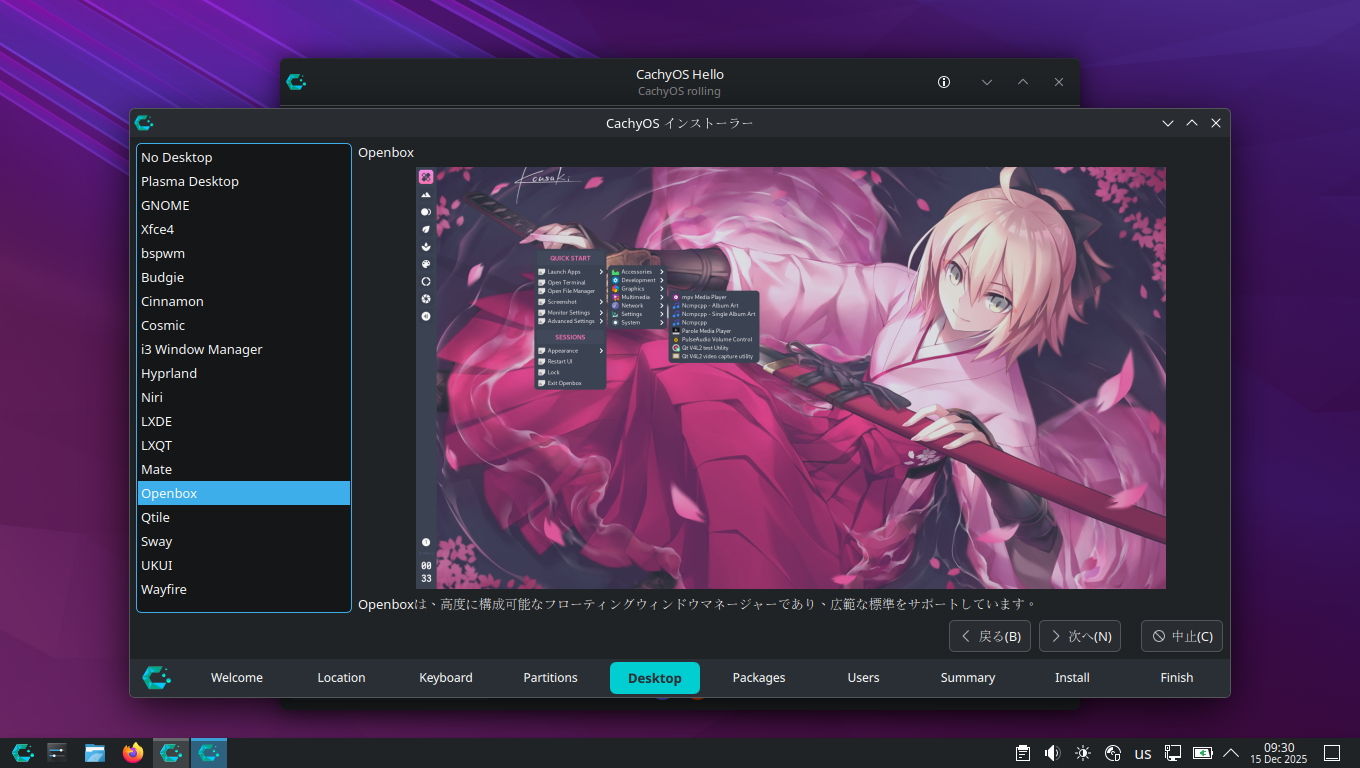
Task: Open the audio volume tray icon
Action: [1053, 753]
